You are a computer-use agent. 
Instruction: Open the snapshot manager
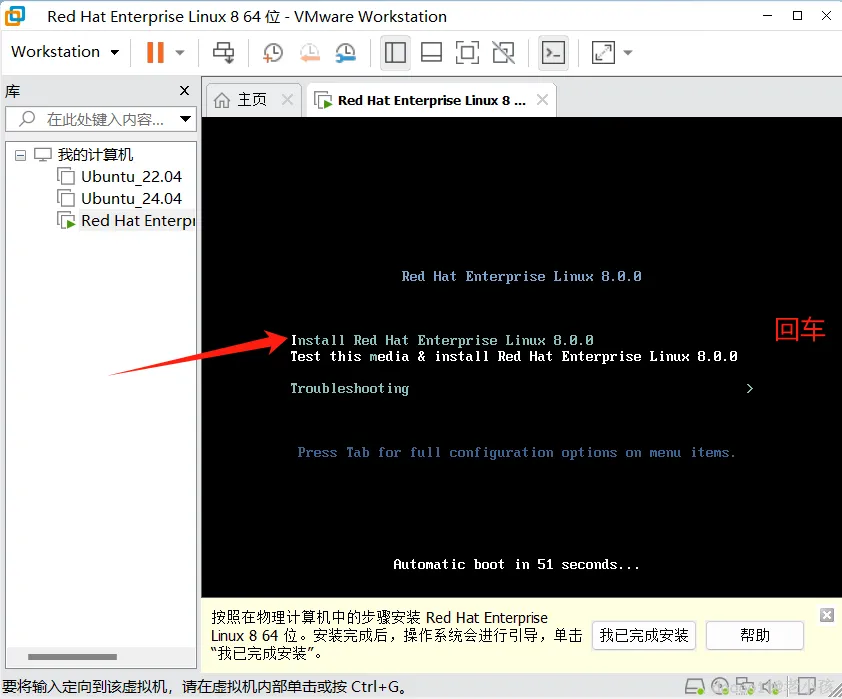coord(346,53)
